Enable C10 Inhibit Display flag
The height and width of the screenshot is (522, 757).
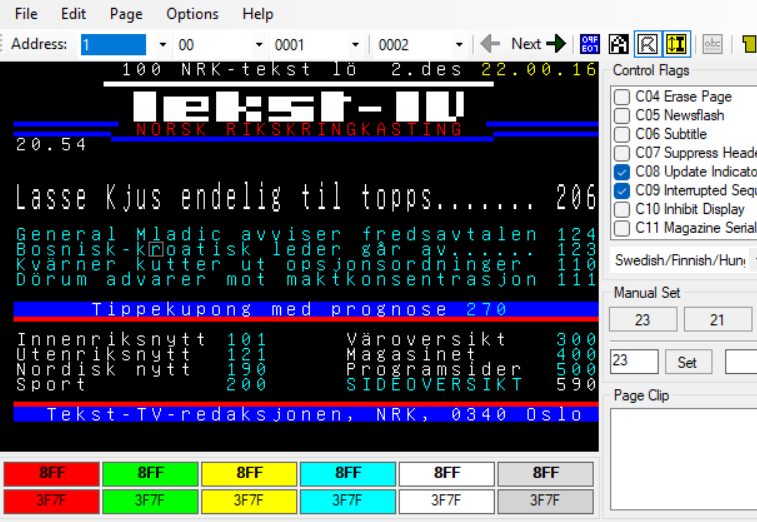pyautogui.click(x=622, y=210)
